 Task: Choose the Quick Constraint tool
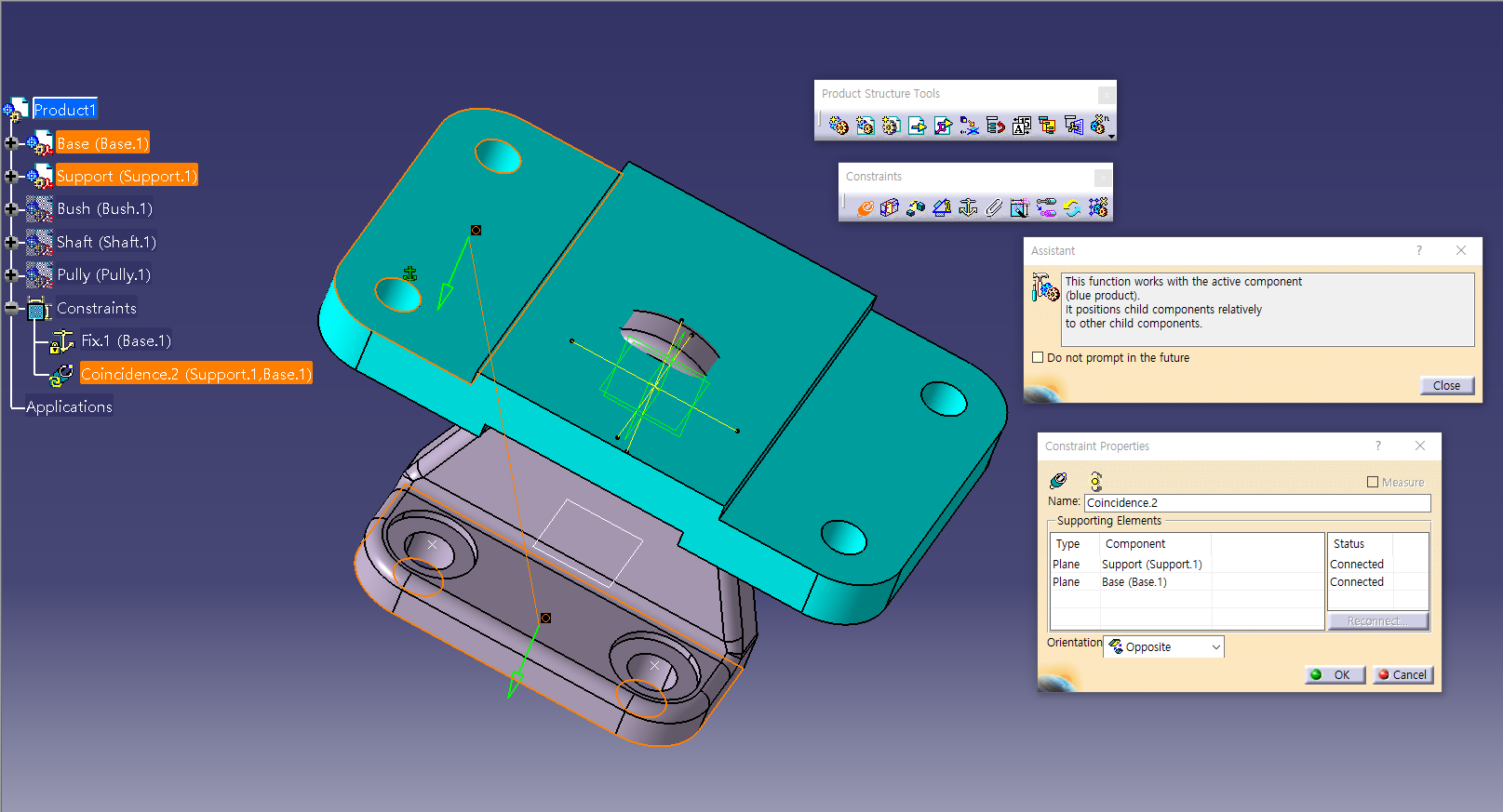tap(1020, 207)
